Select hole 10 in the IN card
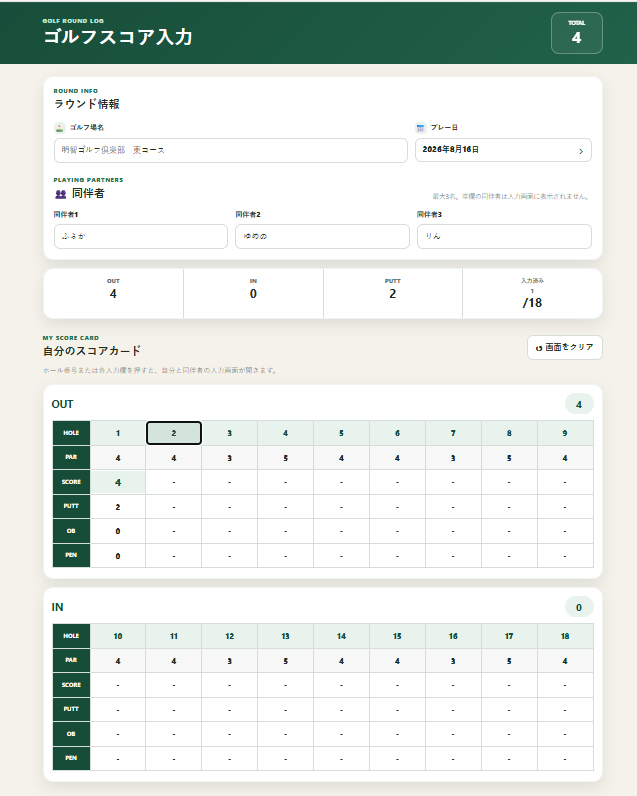637x796 pixels. (118, 636)
